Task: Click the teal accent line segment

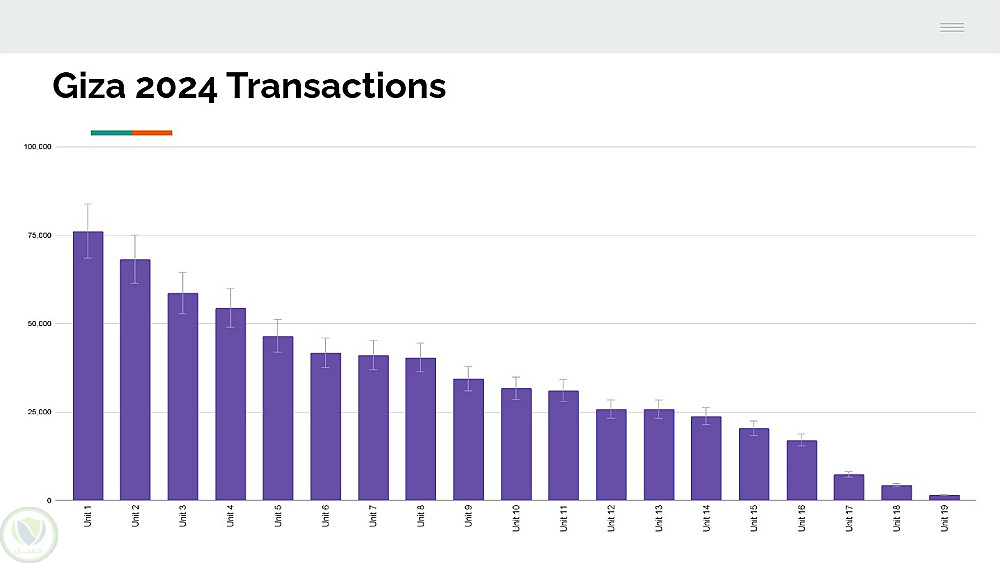Action: tap(111, 132)
